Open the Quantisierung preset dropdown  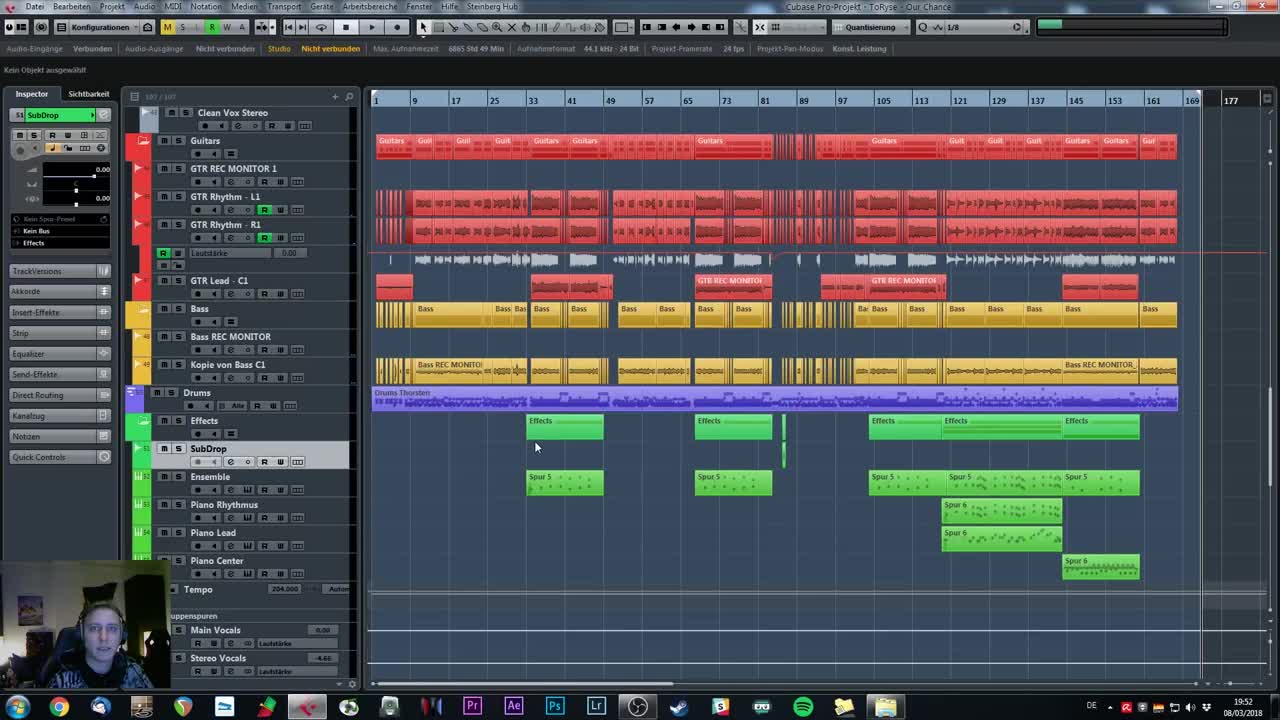(870, 27)
